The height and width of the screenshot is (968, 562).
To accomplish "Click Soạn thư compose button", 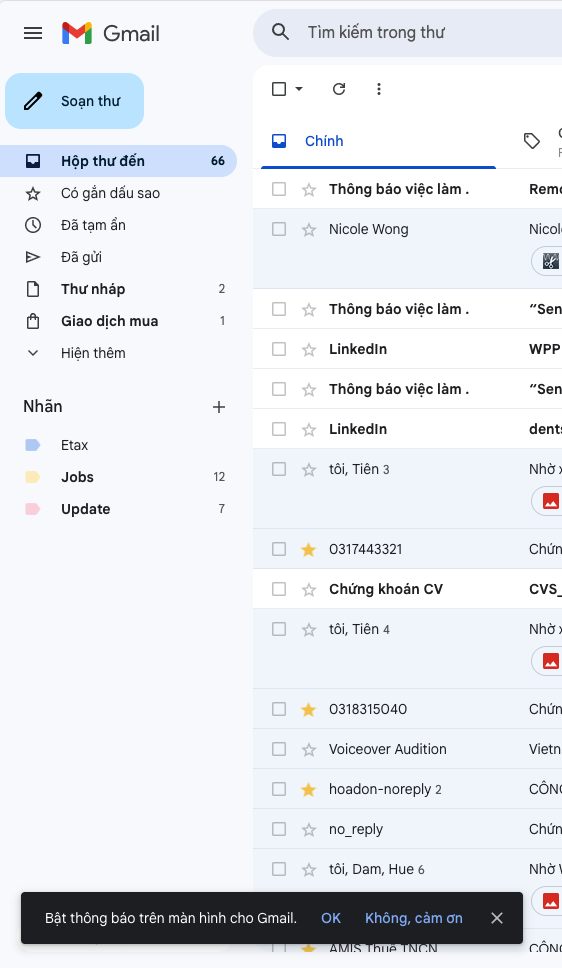I will tap(75, 101).
